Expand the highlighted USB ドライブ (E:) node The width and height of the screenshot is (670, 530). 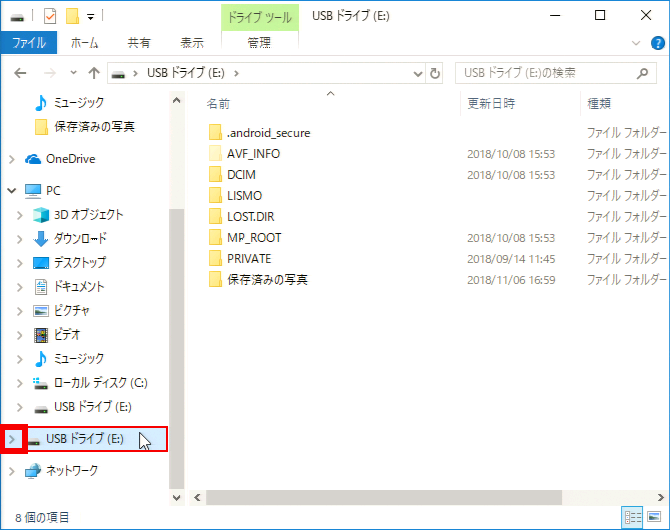click(12, 439)
